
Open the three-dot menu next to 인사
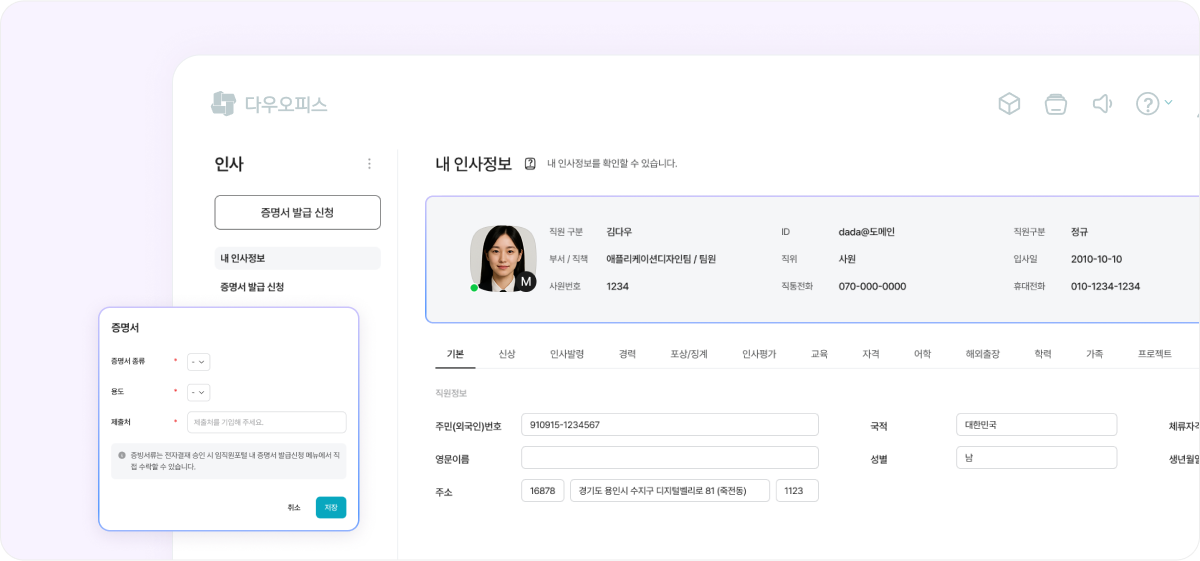[369, 164]
